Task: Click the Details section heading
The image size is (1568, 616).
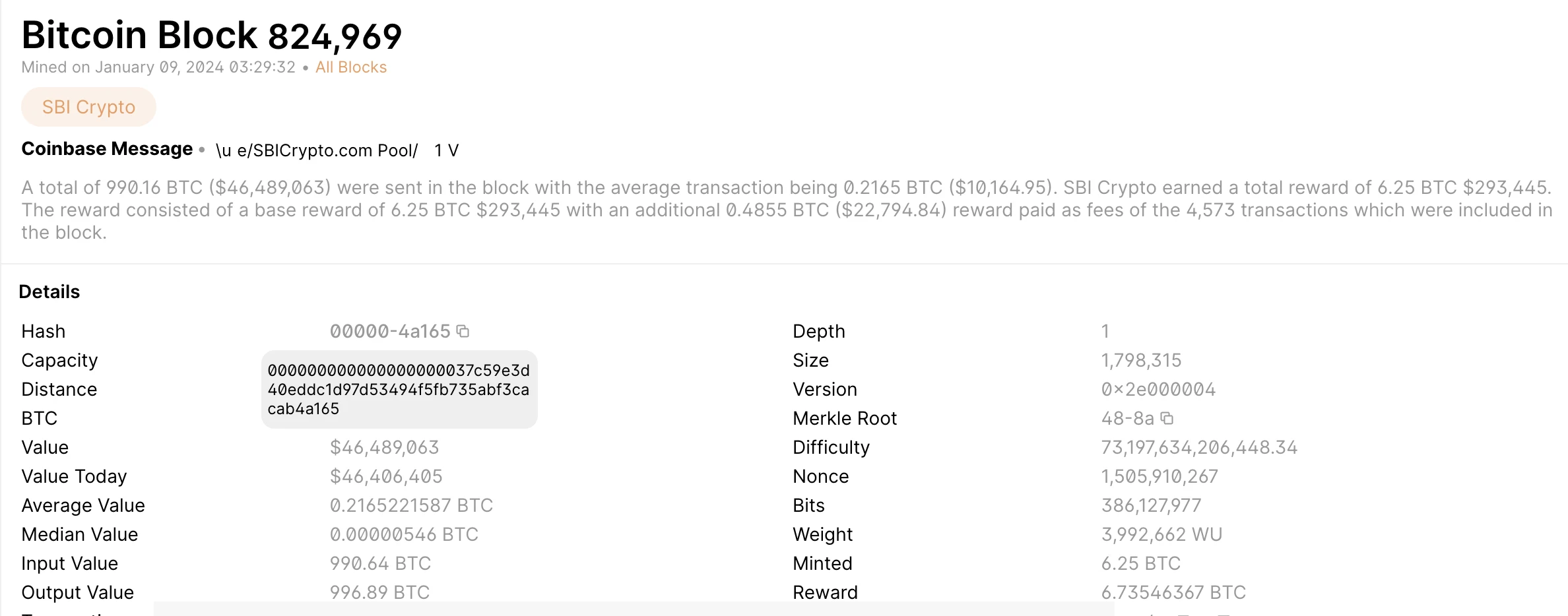Action: click(49, 291)
